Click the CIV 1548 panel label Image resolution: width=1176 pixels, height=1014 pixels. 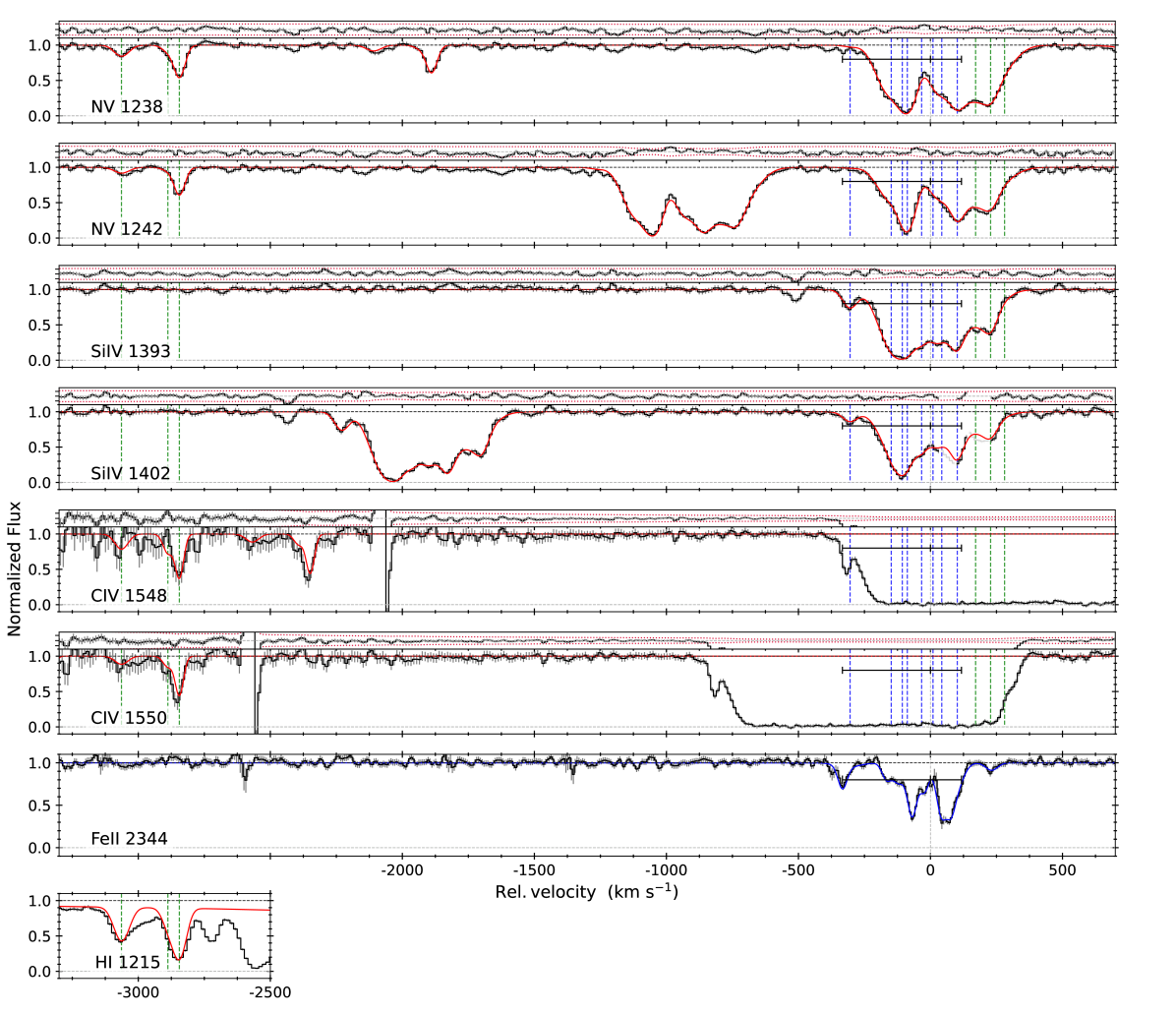(x=129, y=595)
